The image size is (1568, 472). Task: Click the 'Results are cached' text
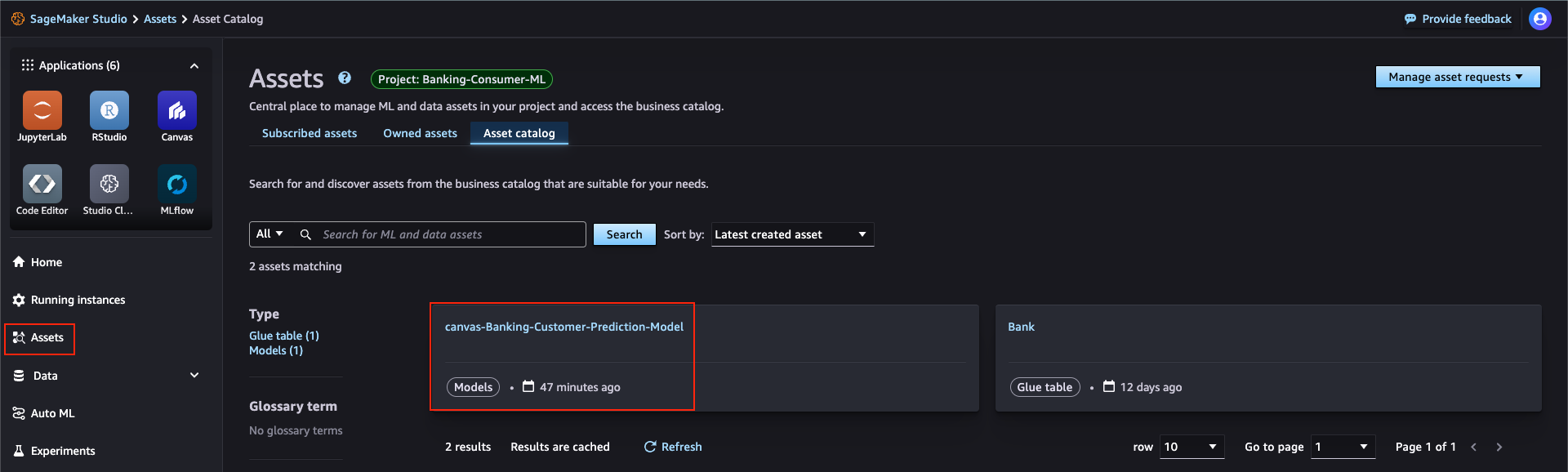point(560,447)
